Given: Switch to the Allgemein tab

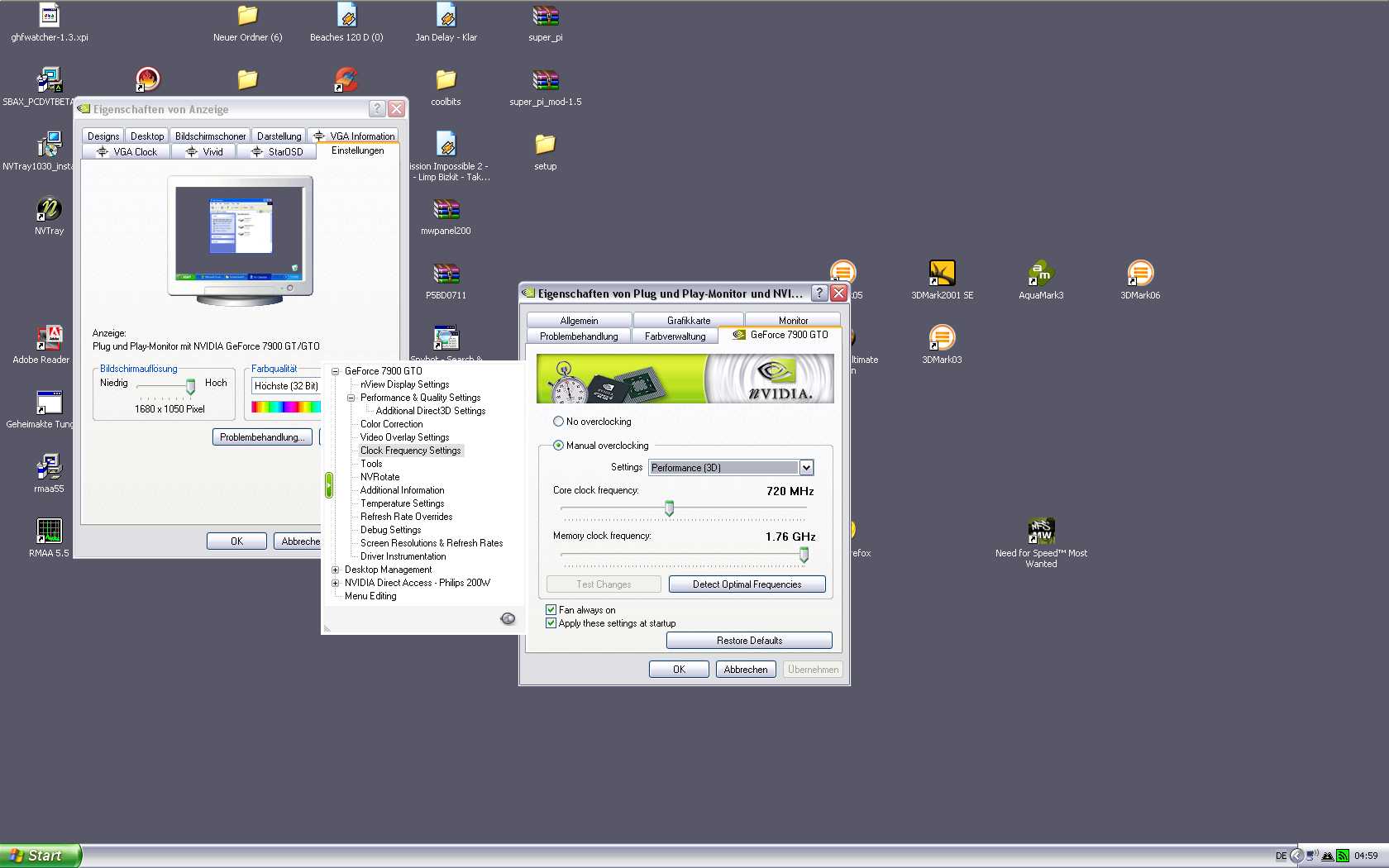Looking at the screenshot, I should (579, 321).
